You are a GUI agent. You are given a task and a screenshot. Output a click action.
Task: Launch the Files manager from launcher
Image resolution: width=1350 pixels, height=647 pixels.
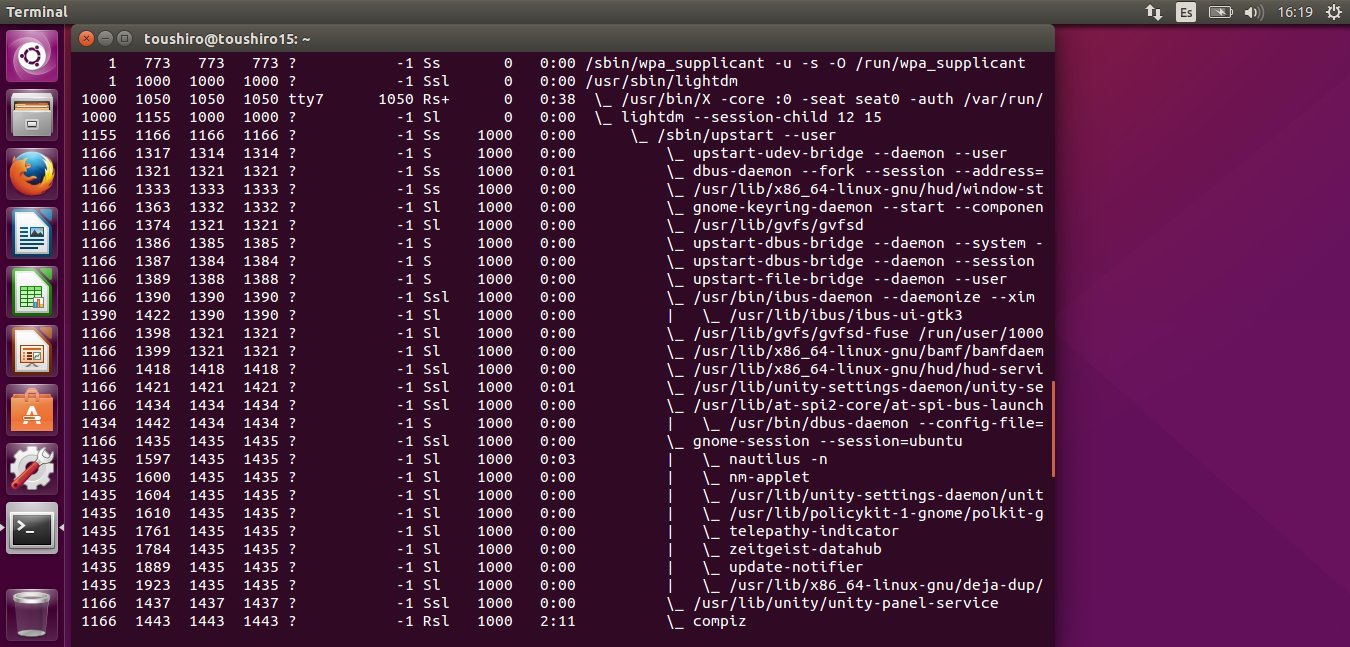coord(32,116)
